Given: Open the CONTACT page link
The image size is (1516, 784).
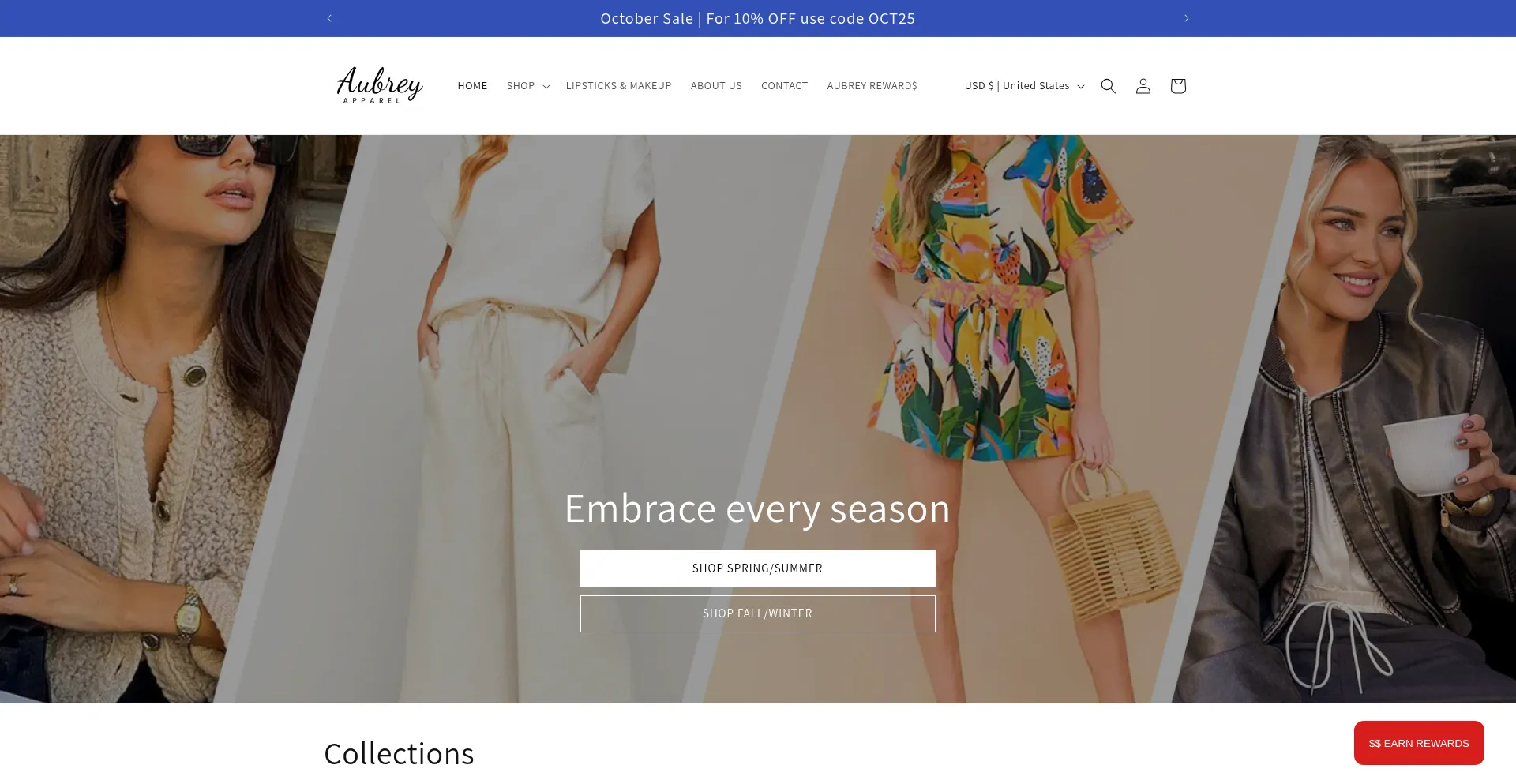Looking at the screenshot, I should (x=784, y=86).
